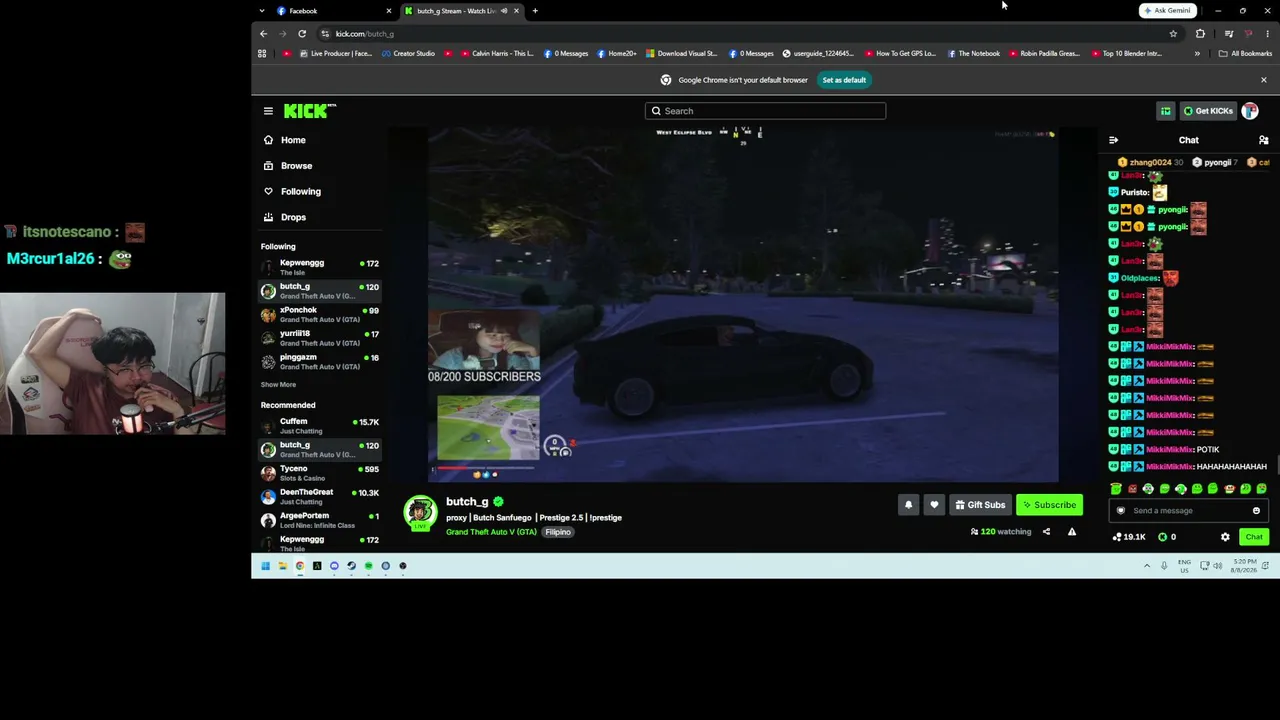Screen dimensions: 1280x720
Task: Open the emoji picker in the chat box
Action: point(1256,511)
